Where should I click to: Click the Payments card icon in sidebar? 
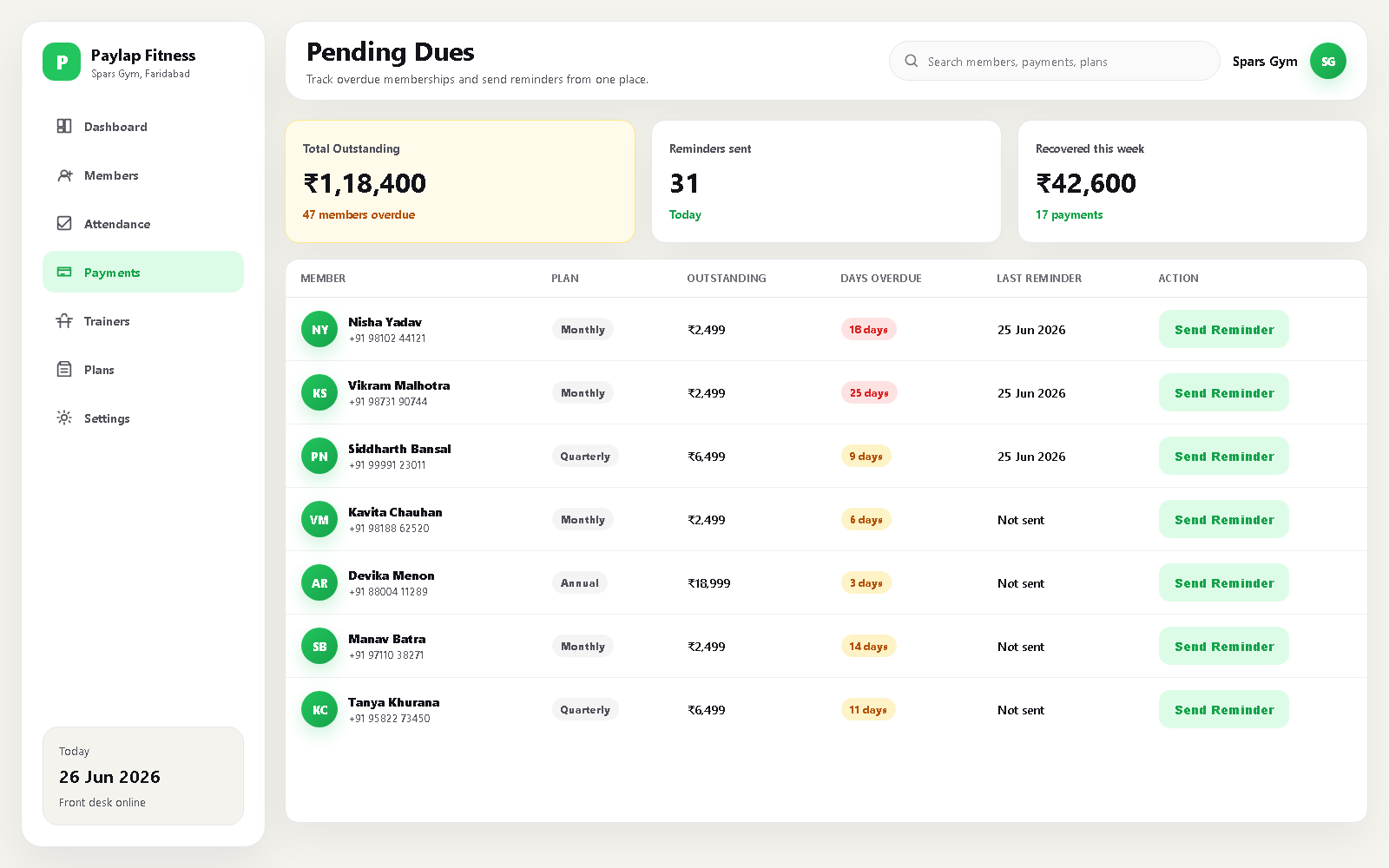click(64, 272)
